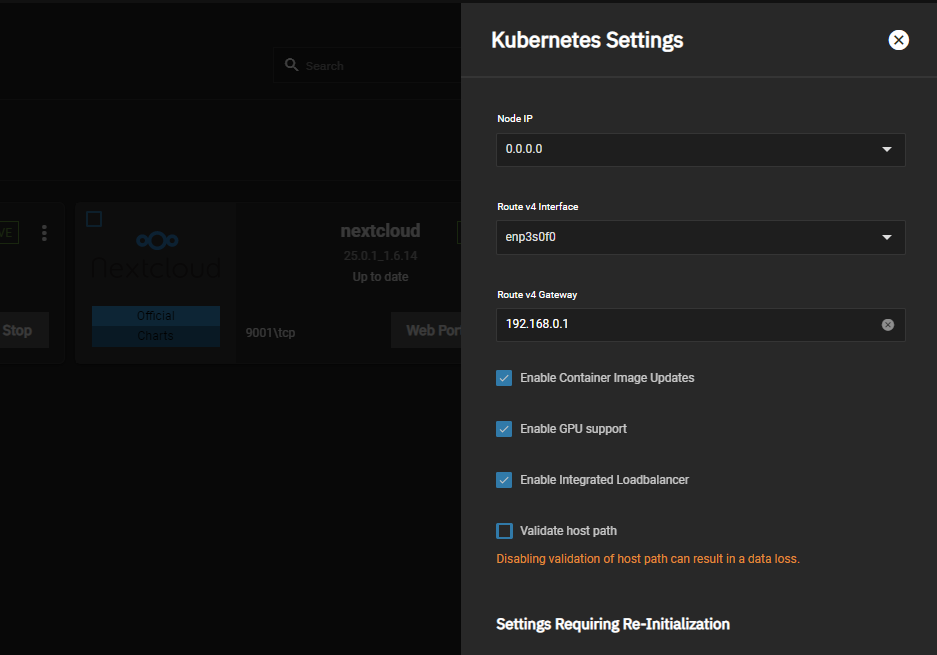Viewport: 937px width, 655px height.
Task: Open the three-dot app options menu
Action: pos(44,233)
